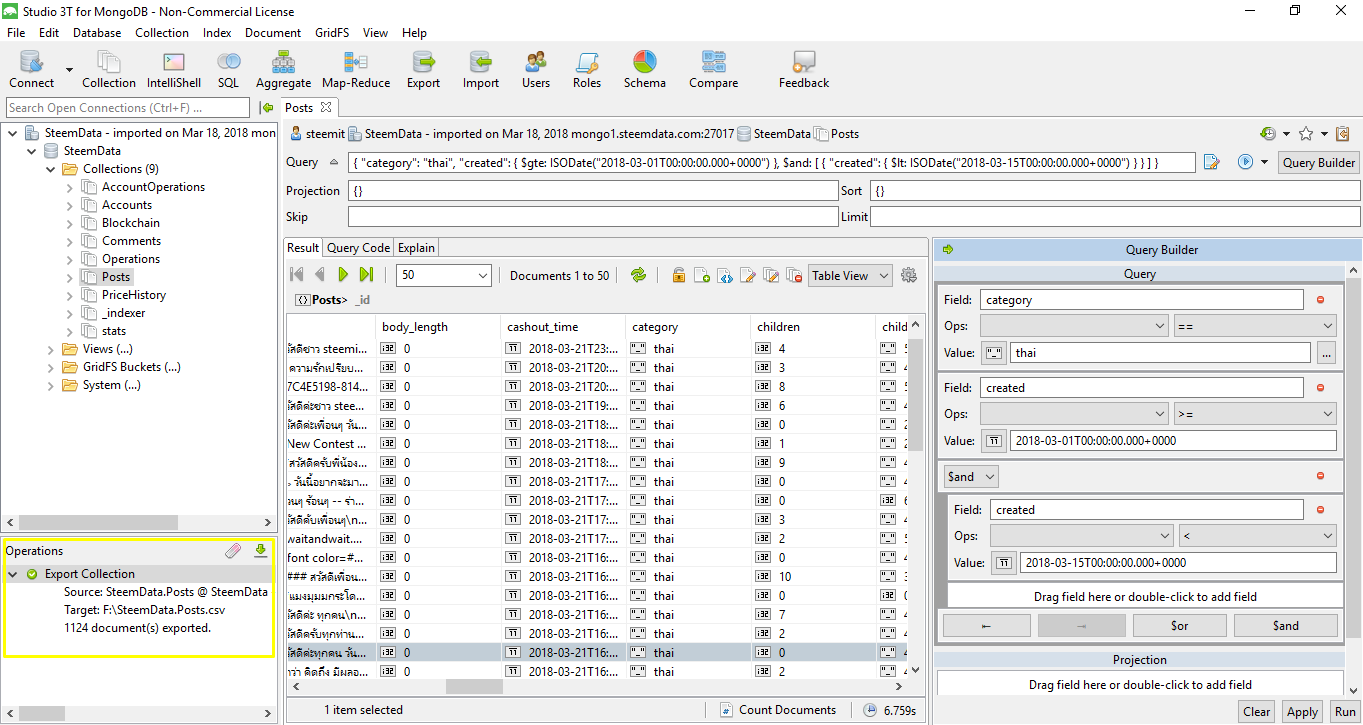Viewport: 1363px width, 725px height.
Task: Open query editor icon beside Query field
Action: pos(1212,162)
